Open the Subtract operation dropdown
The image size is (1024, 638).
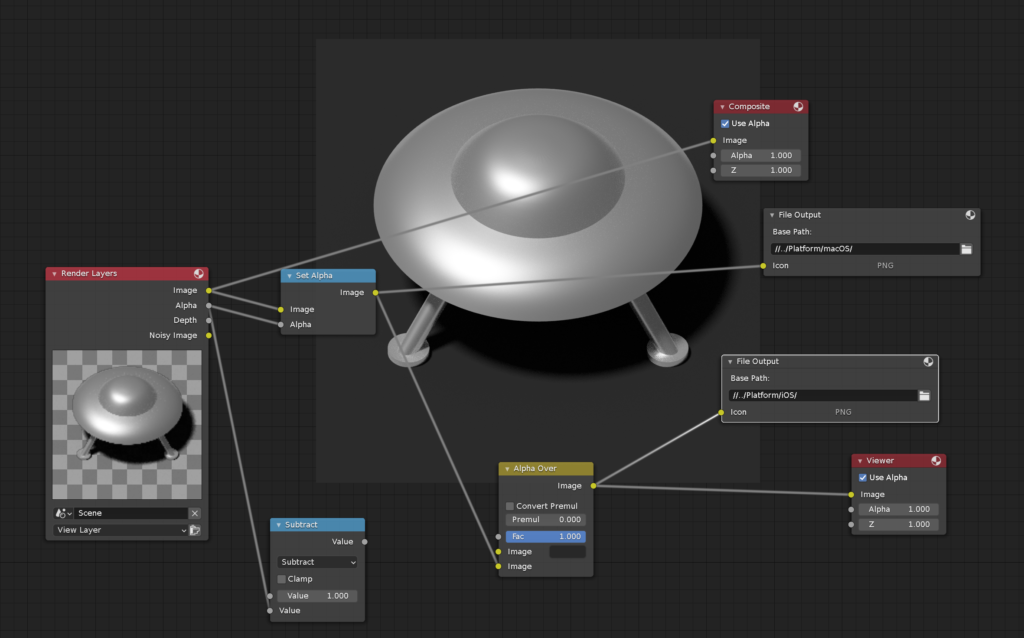tap(317, 562)
